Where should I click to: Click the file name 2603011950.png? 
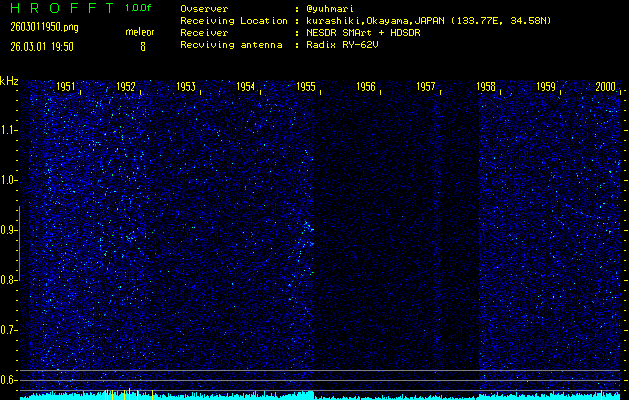45,27
